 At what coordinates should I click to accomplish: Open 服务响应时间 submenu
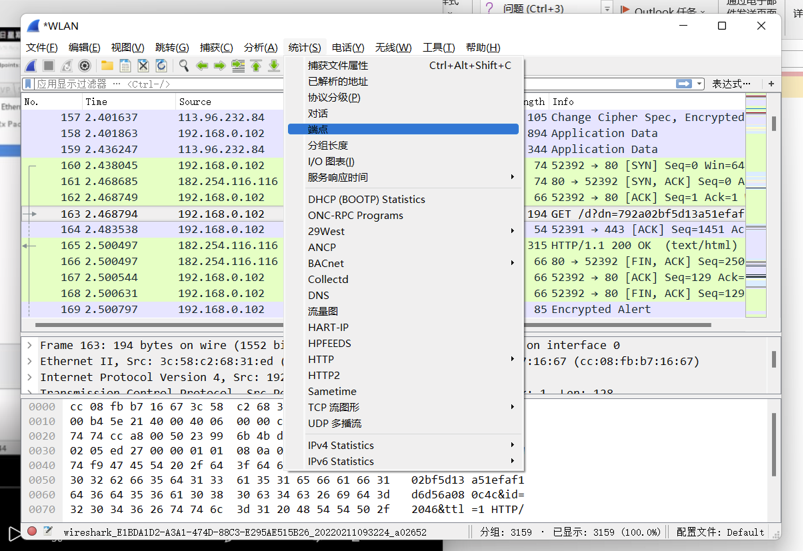point(404,177)
